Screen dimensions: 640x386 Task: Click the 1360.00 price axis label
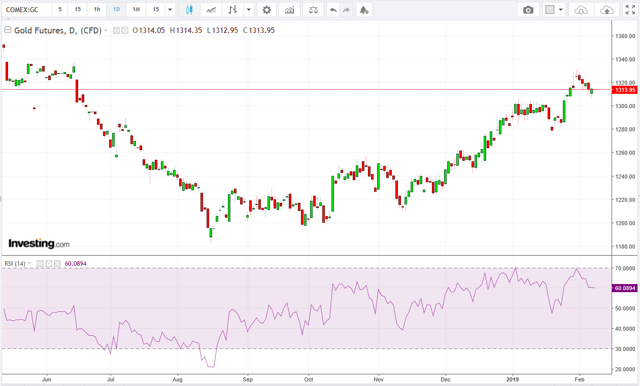tap(625, 36)
